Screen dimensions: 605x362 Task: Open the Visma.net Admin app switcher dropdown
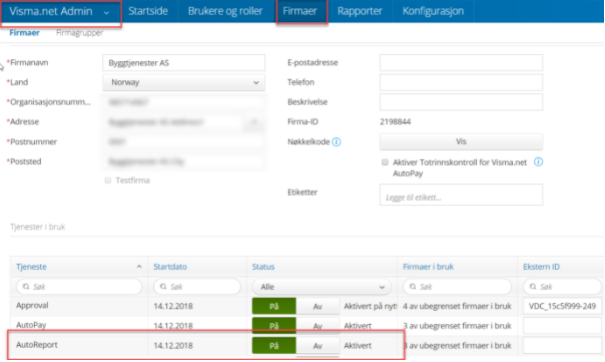(60, 11)
